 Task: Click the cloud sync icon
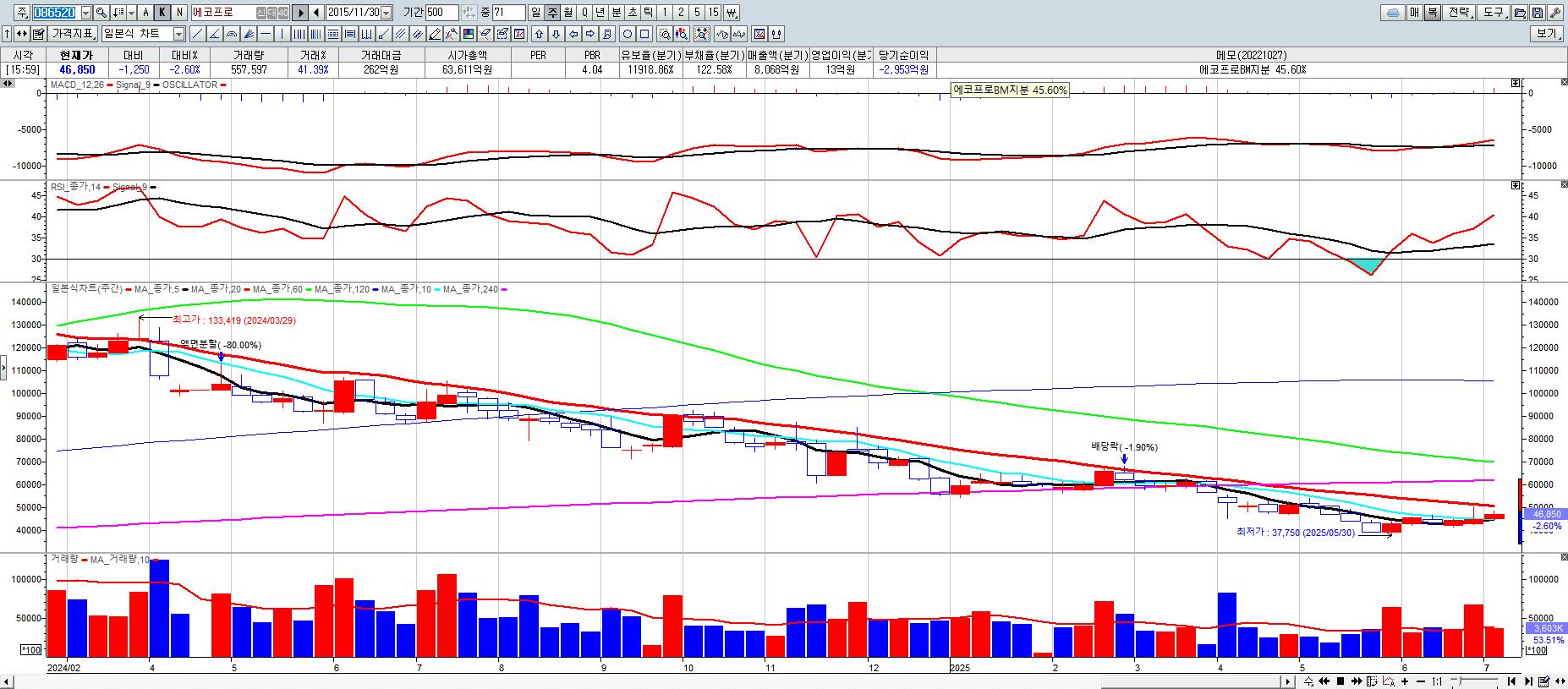click(1392, 13)
